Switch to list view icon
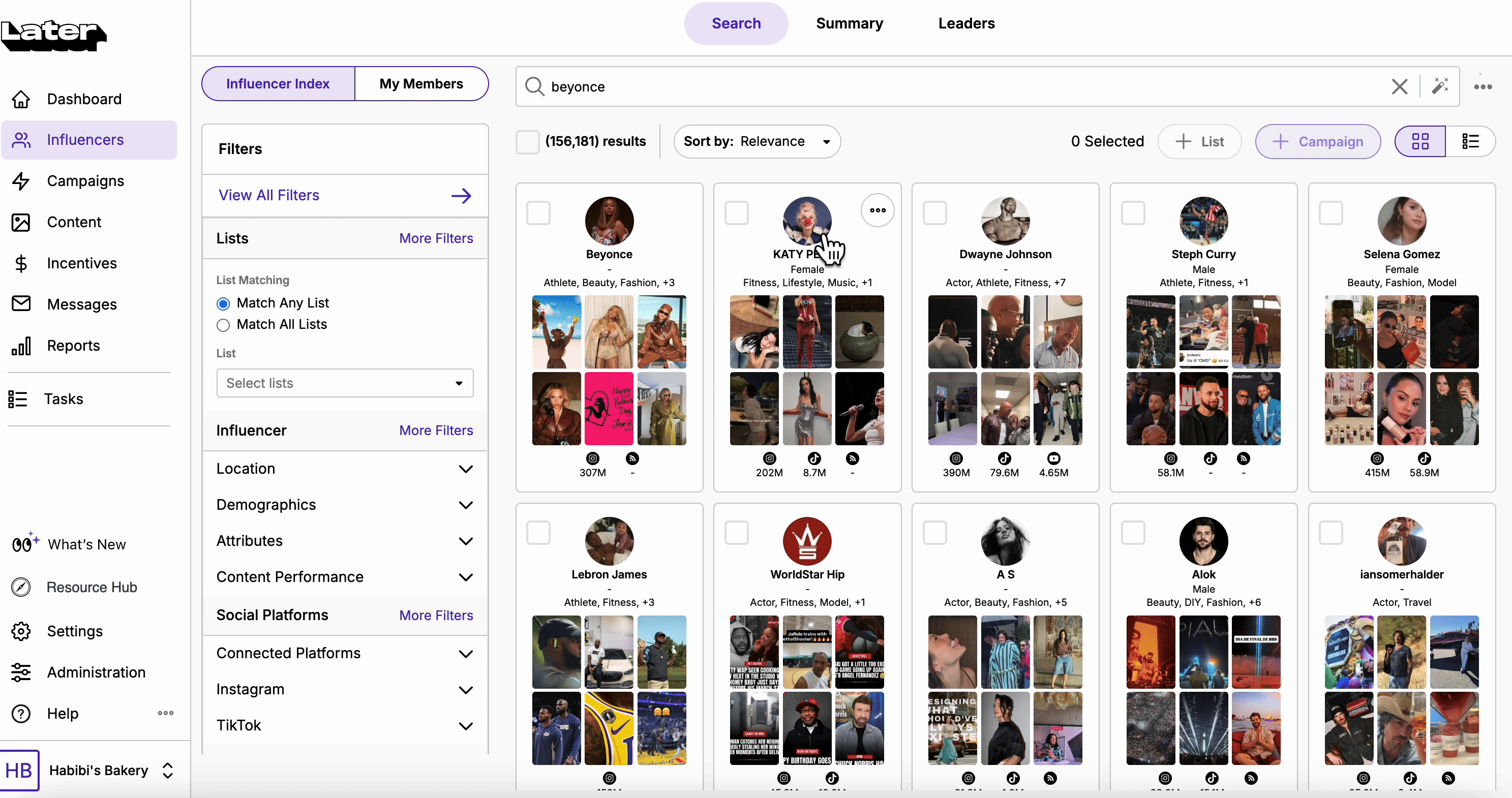Viewport: 1512px width, 798px height. tap(1470, 141)
